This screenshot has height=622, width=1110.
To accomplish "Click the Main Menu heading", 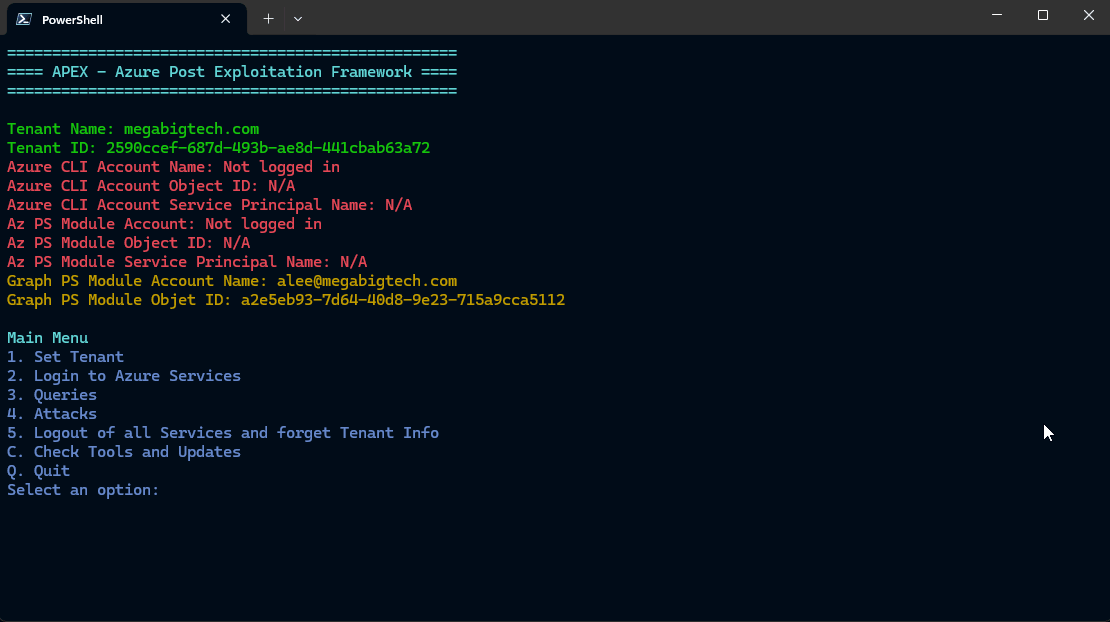I will pos(47,338).
